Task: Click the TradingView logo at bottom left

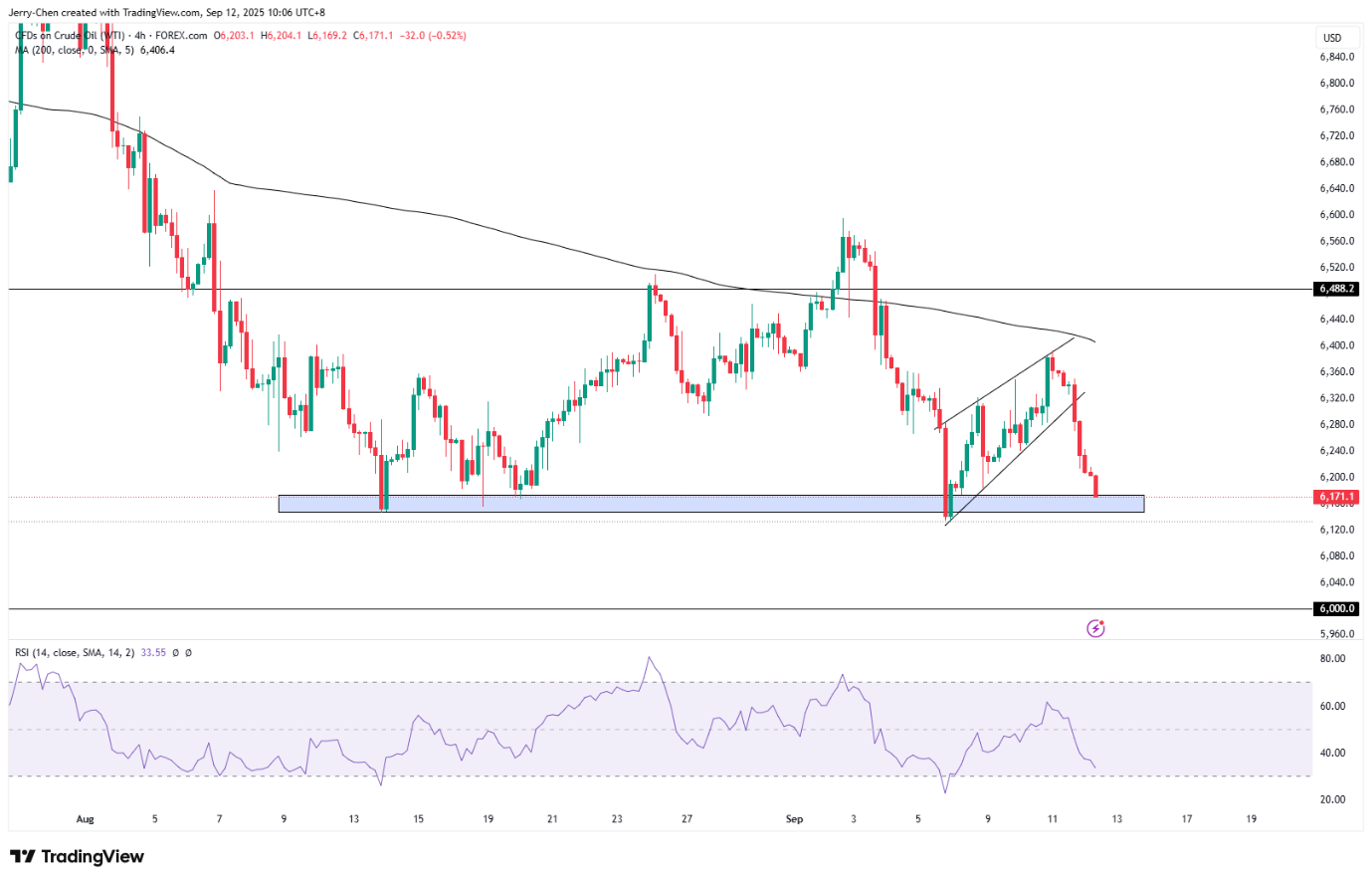Action: [78, 856]
